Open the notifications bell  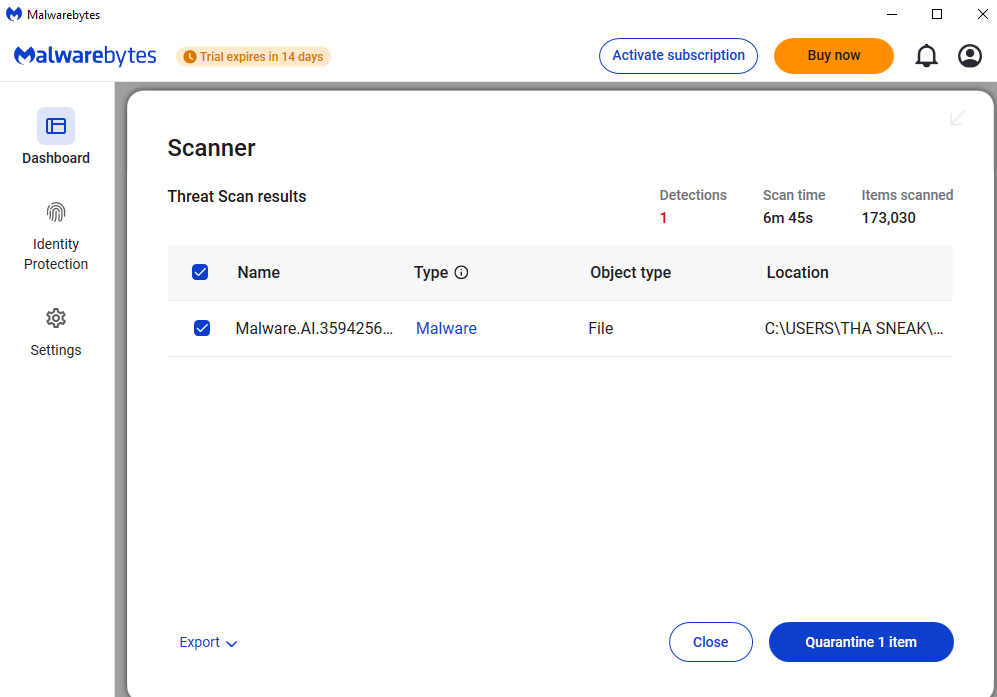coord(926,56)
